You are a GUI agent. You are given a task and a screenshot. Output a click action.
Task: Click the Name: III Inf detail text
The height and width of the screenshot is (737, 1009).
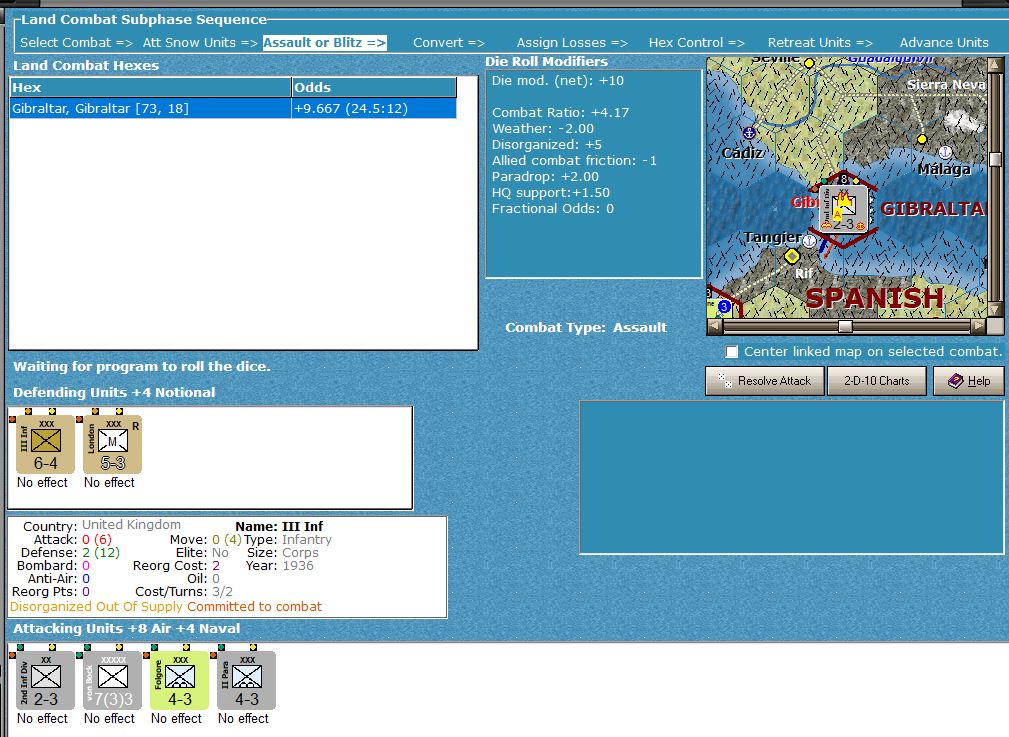pos(279,527)
